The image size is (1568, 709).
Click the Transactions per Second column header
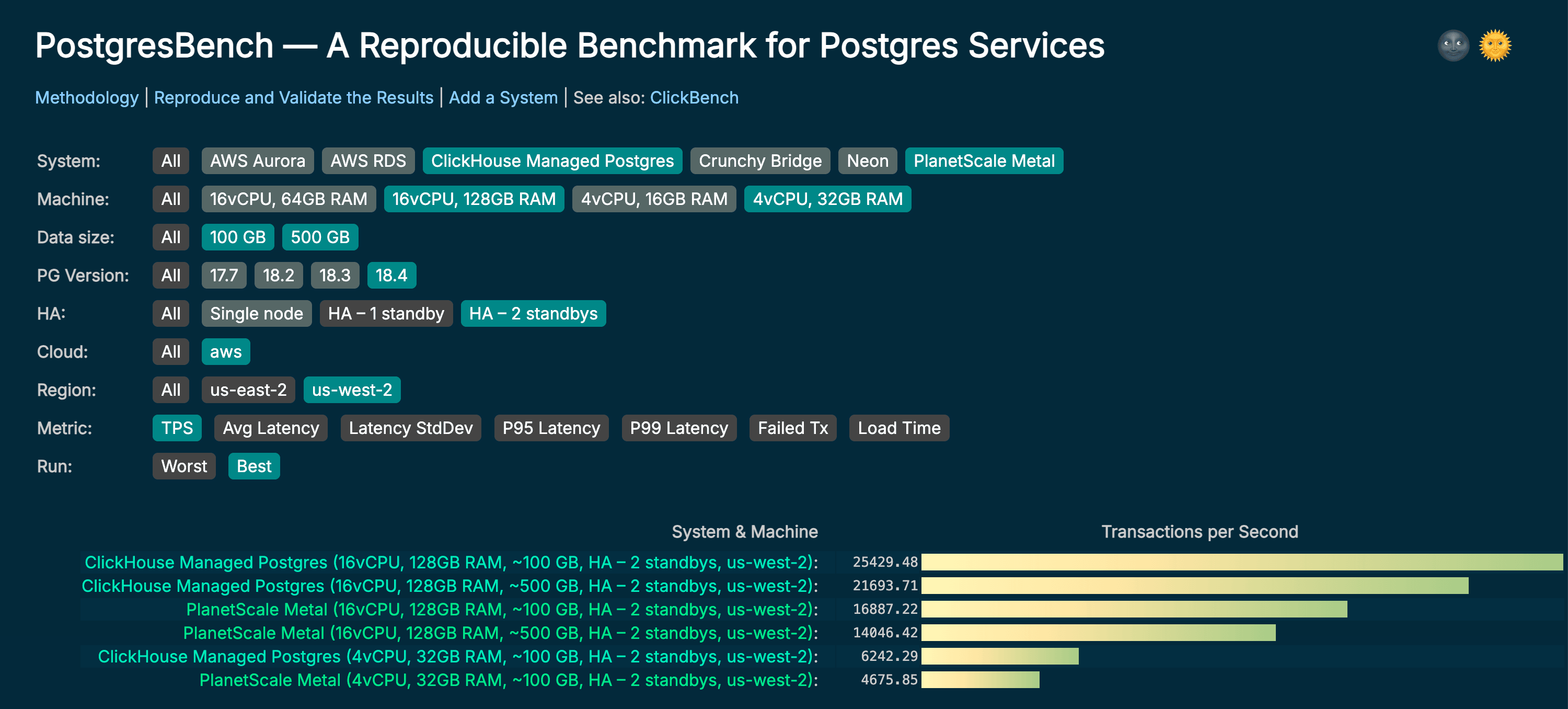pos(1200,532)
